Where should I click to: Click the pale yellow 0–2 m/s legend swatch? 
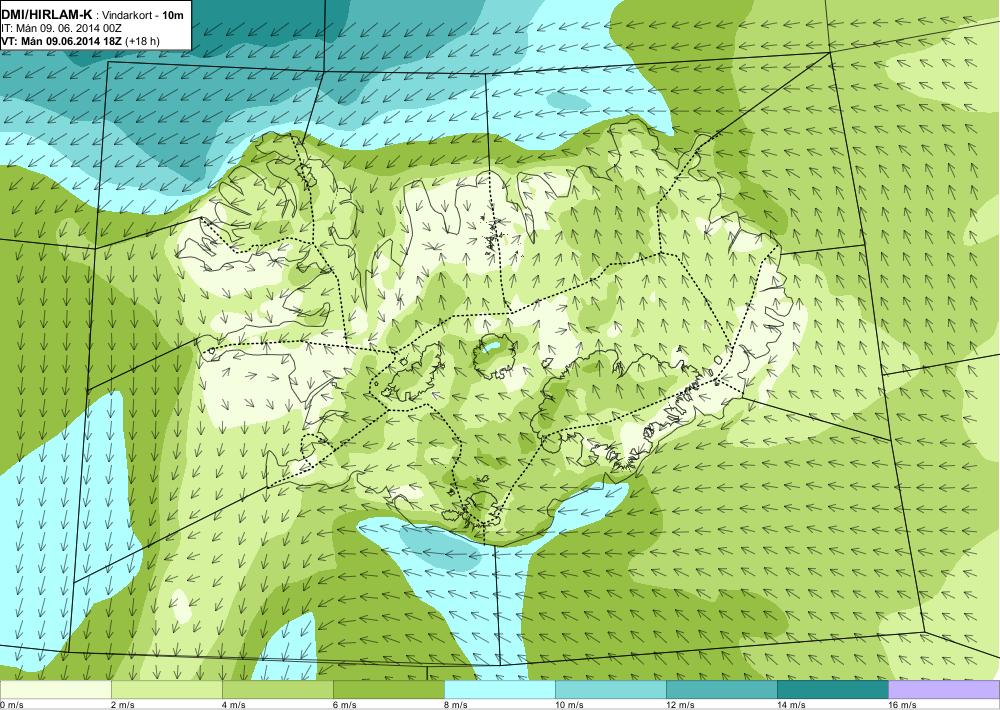click(56, 690)
